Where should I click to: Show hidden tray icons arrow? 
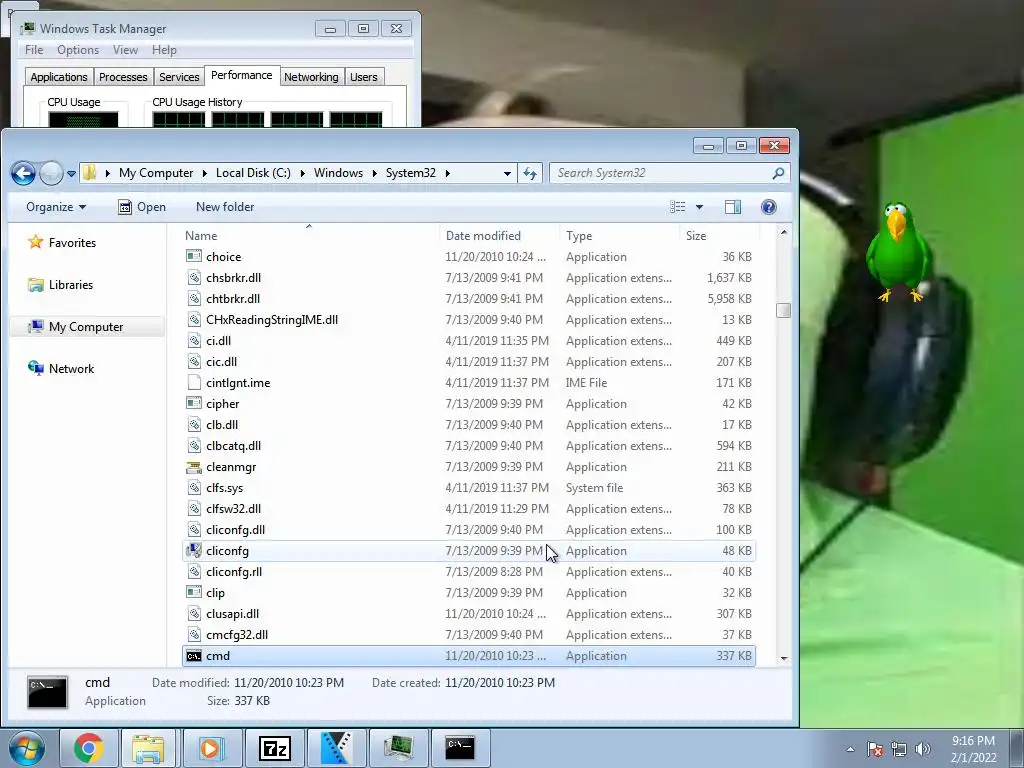pyautogui.click(x=850, y=749)
